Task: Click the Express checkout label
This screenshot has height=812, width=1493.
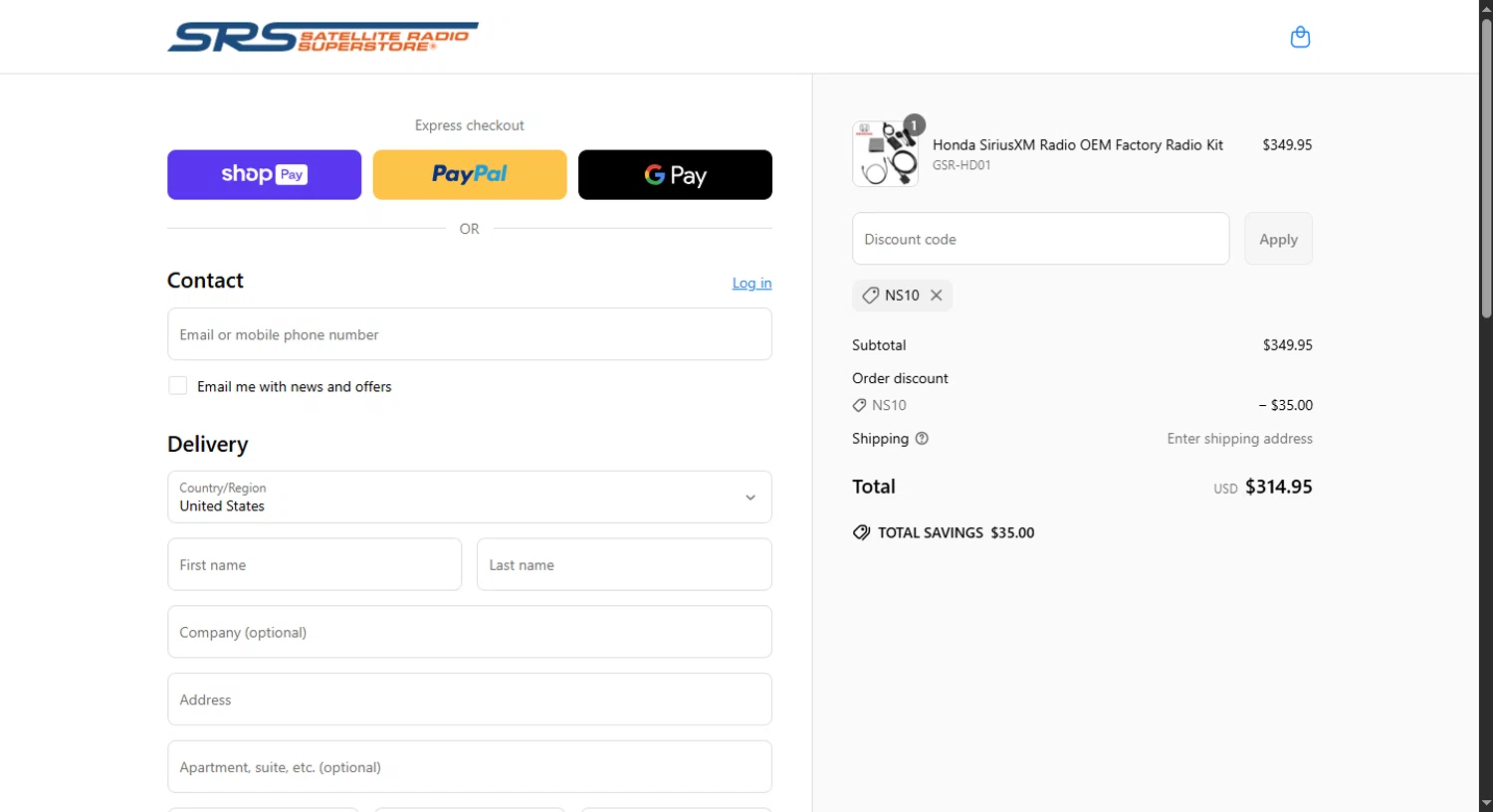Action: point(470,125)
